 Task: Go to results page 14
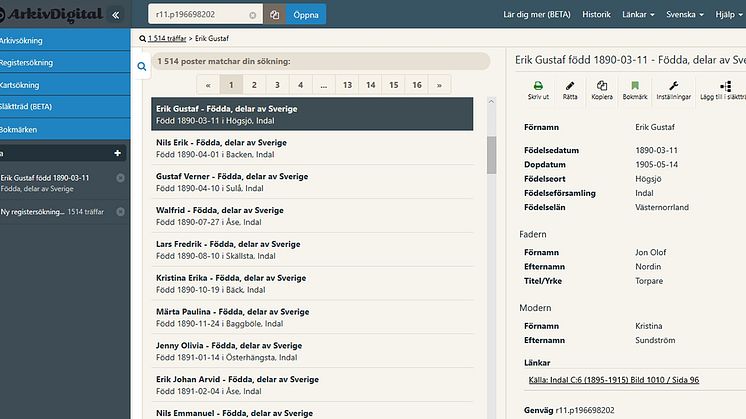pyautogui.click(x=371, y=85)
